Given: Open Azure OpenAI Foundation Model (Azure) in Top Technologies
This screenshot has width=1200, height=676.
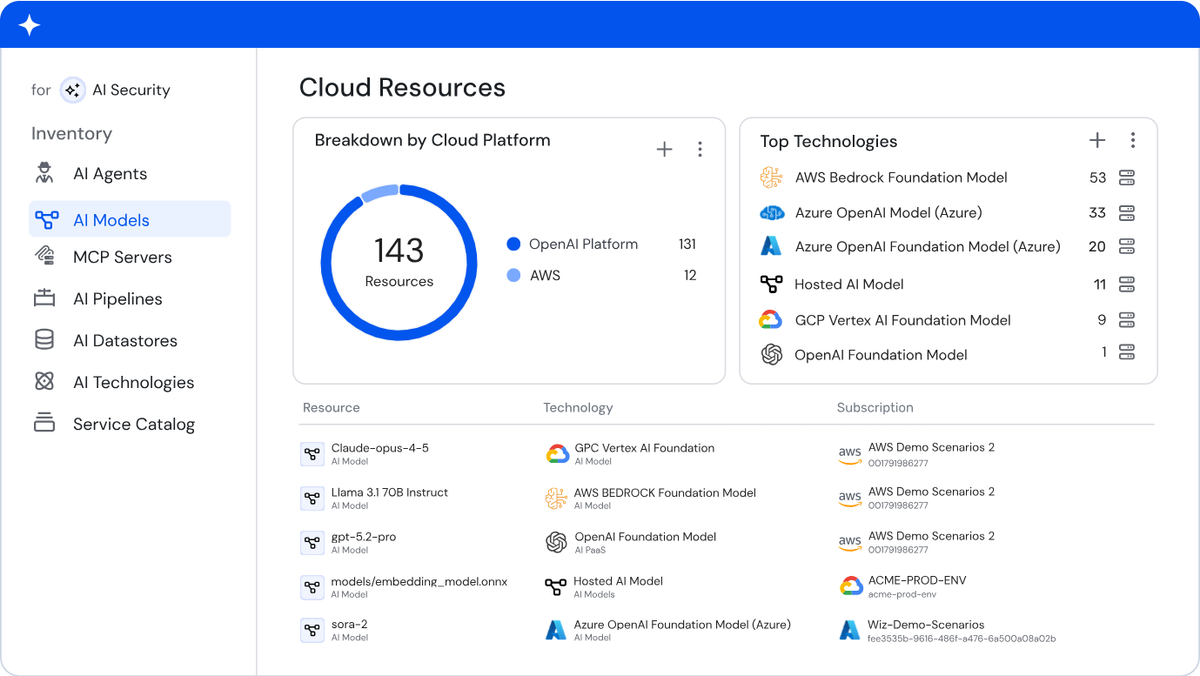Looking at the screenshot, I should click(927, 247).
